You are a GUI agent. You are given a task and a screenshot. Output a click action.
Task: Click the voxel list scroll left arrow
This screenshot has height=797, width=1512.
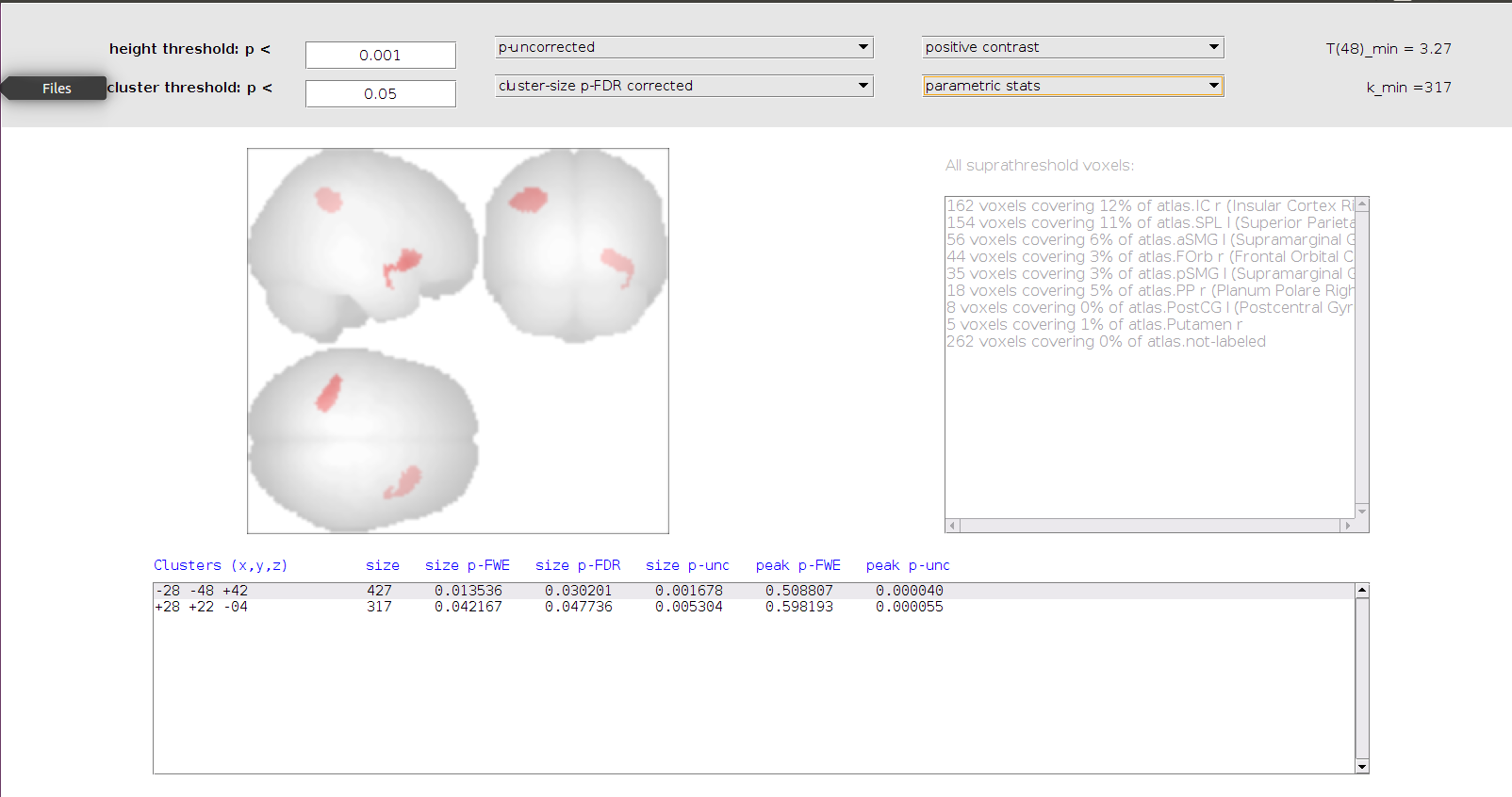(953, 526)
